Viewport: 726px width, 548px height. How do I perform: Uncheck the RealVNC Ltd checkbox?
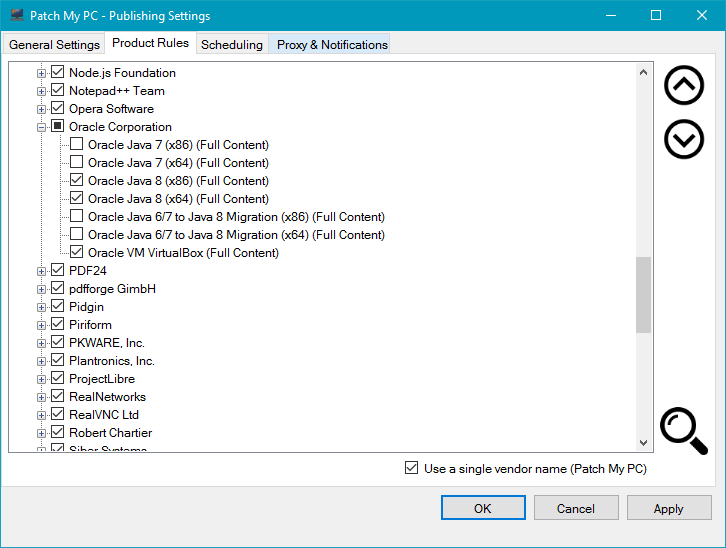(57, 414)
